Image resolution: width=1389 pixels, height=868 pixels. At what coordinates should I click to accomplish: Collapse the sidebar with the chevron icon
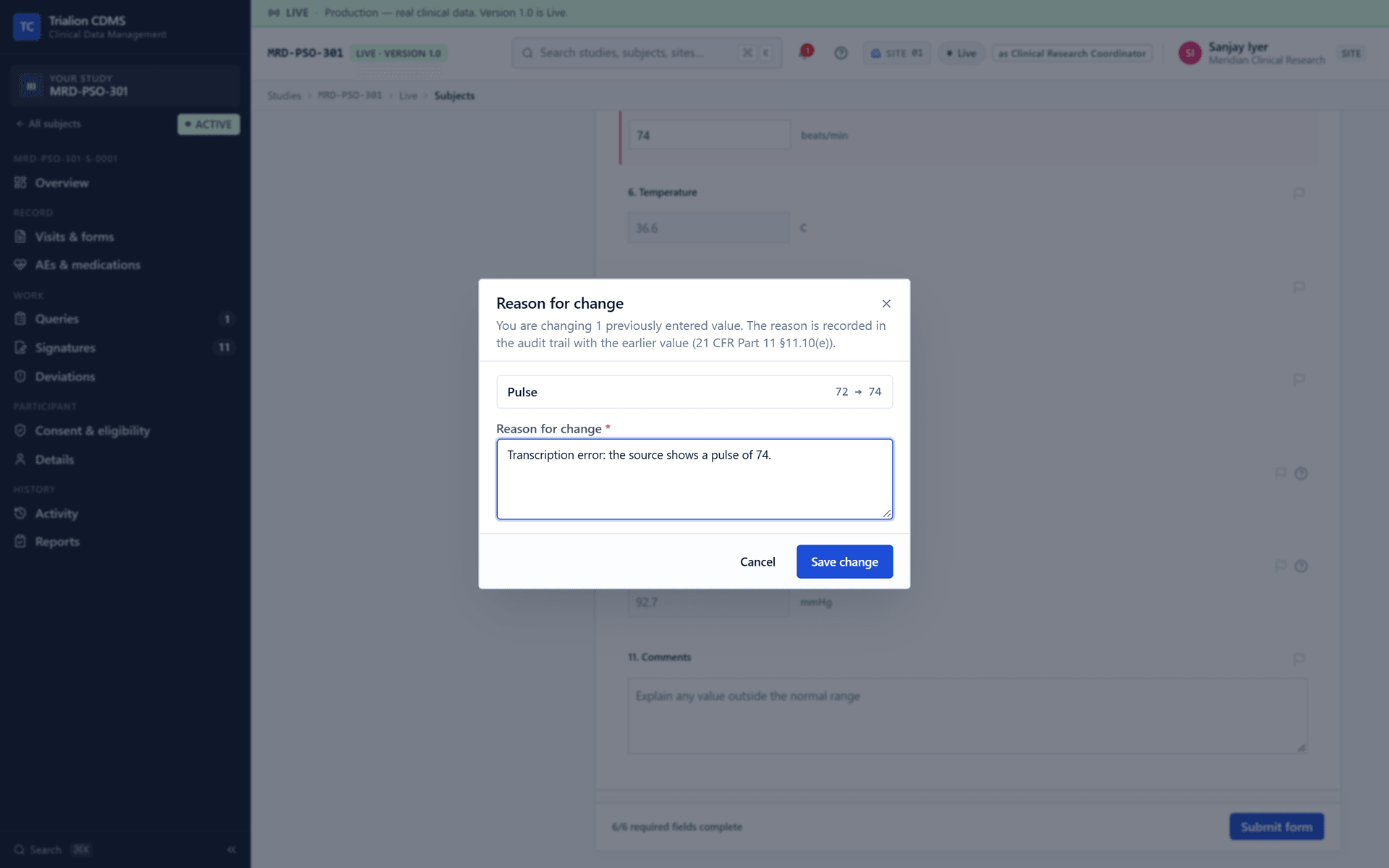pos(231,849)
